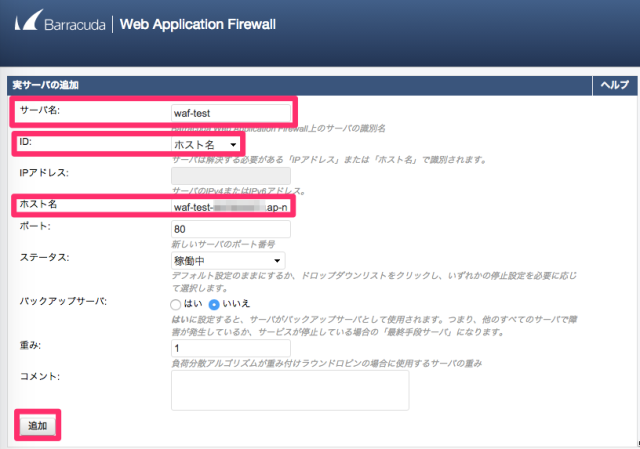The image size is (640, 449).
Task: Select the はい backup server radio
Action: pyautogui.click(x=176, y=304)
